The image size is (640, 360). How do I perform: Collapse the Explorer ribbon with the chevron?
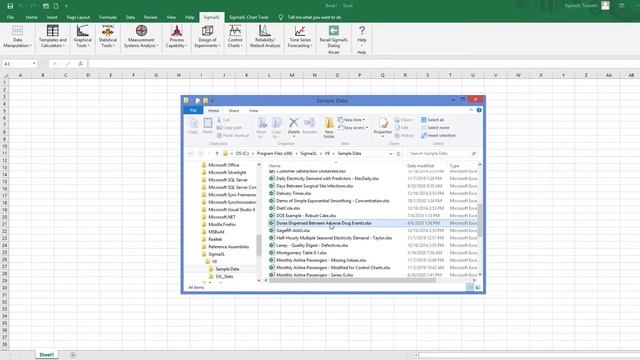pos(471,110)
